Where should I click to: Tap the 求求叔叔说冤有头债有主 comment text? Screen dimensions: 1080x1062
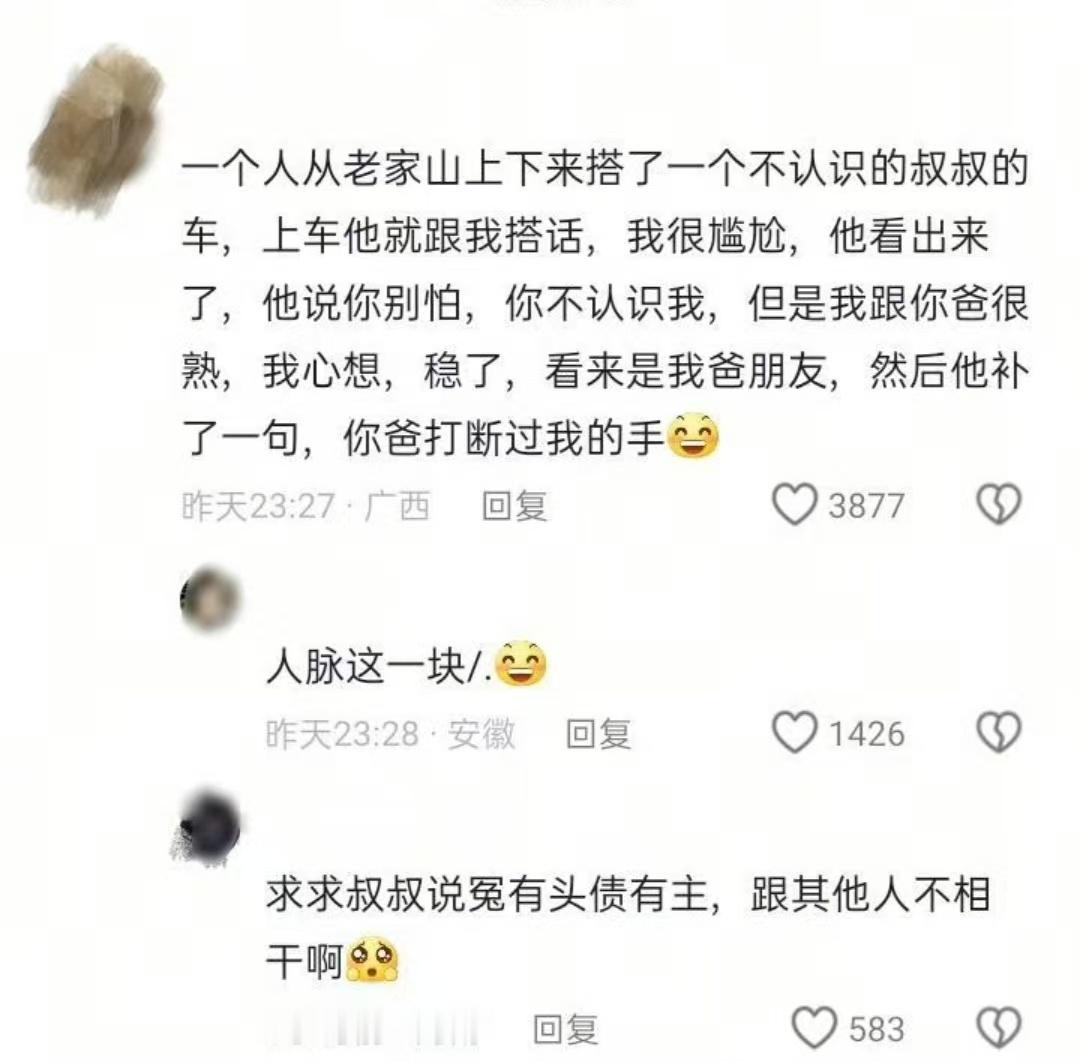click(x=628, y=928)
